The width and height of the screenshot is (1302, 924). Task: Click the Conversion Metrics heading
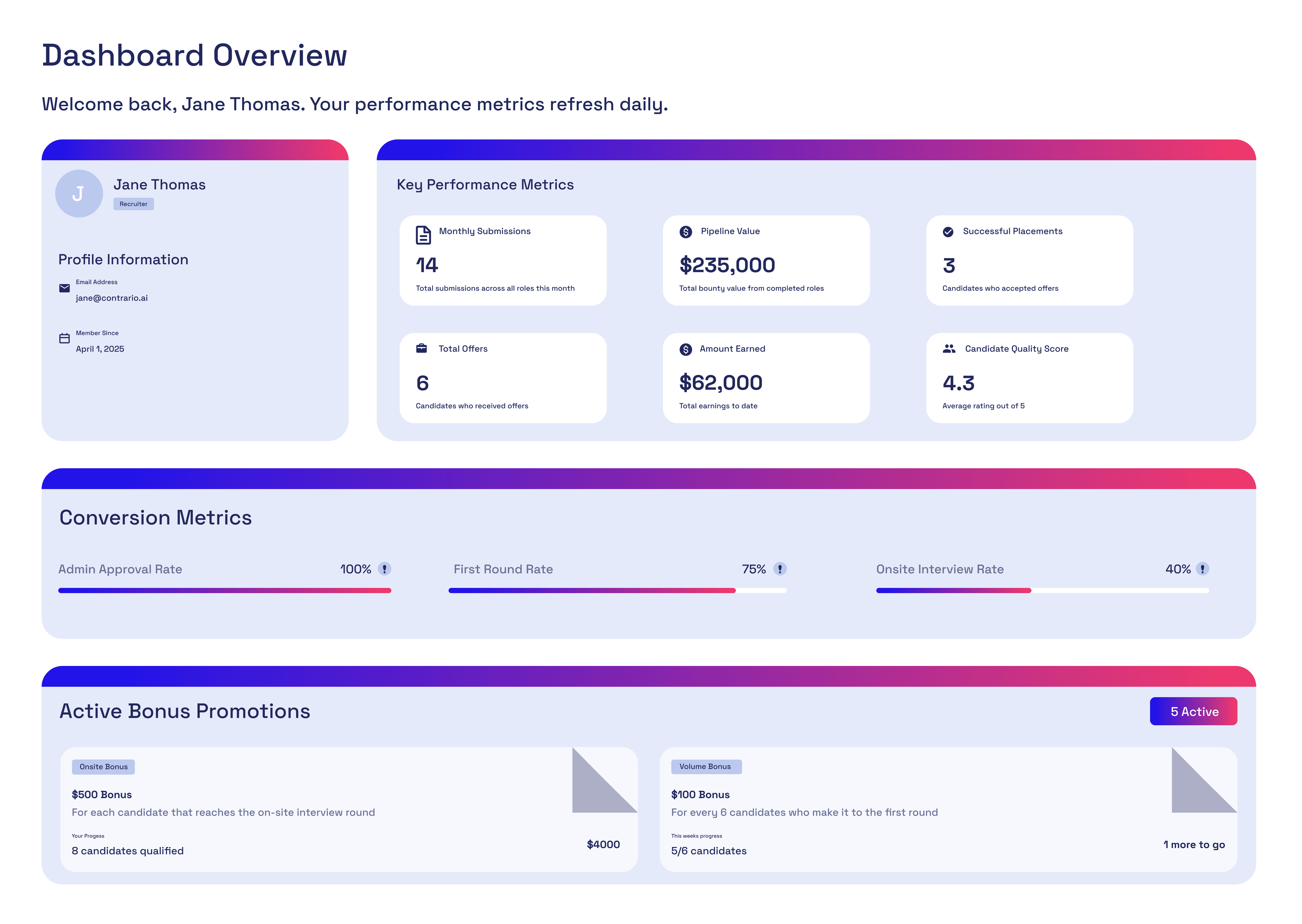click(x=155, y=517)
